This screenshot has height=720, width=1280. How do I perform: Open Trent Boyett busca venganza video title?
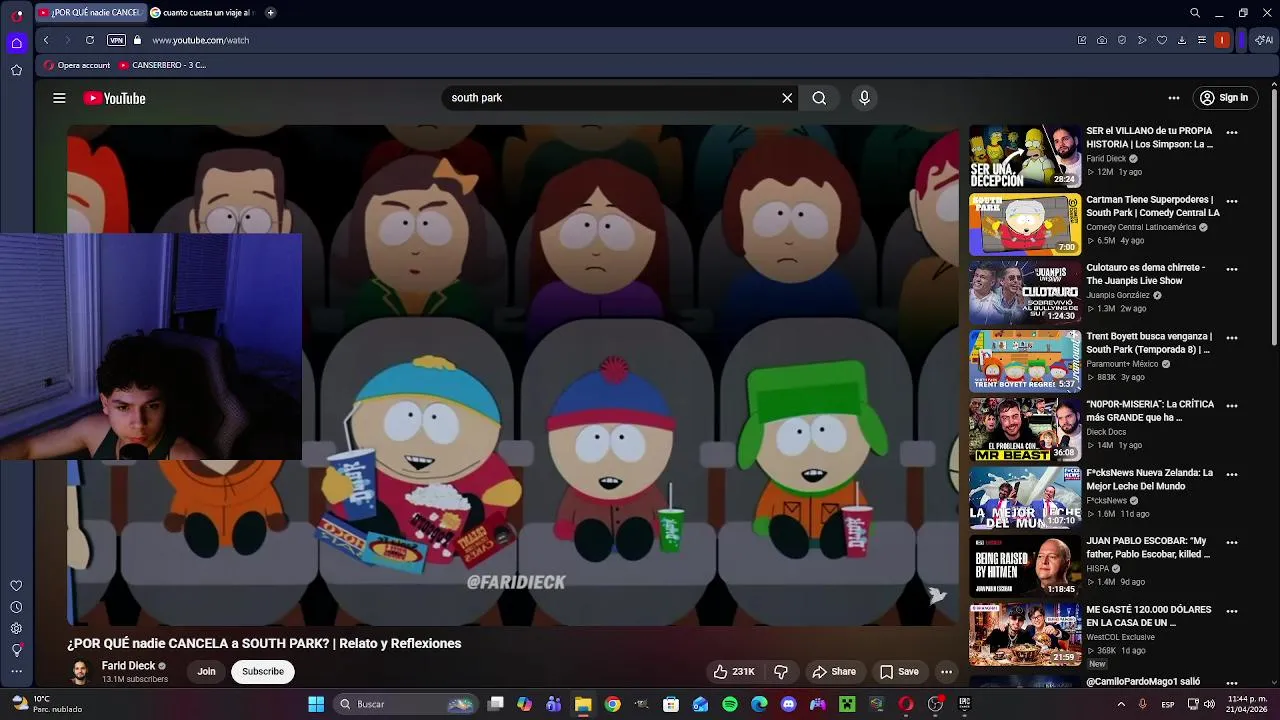(x=1149, y=343)
